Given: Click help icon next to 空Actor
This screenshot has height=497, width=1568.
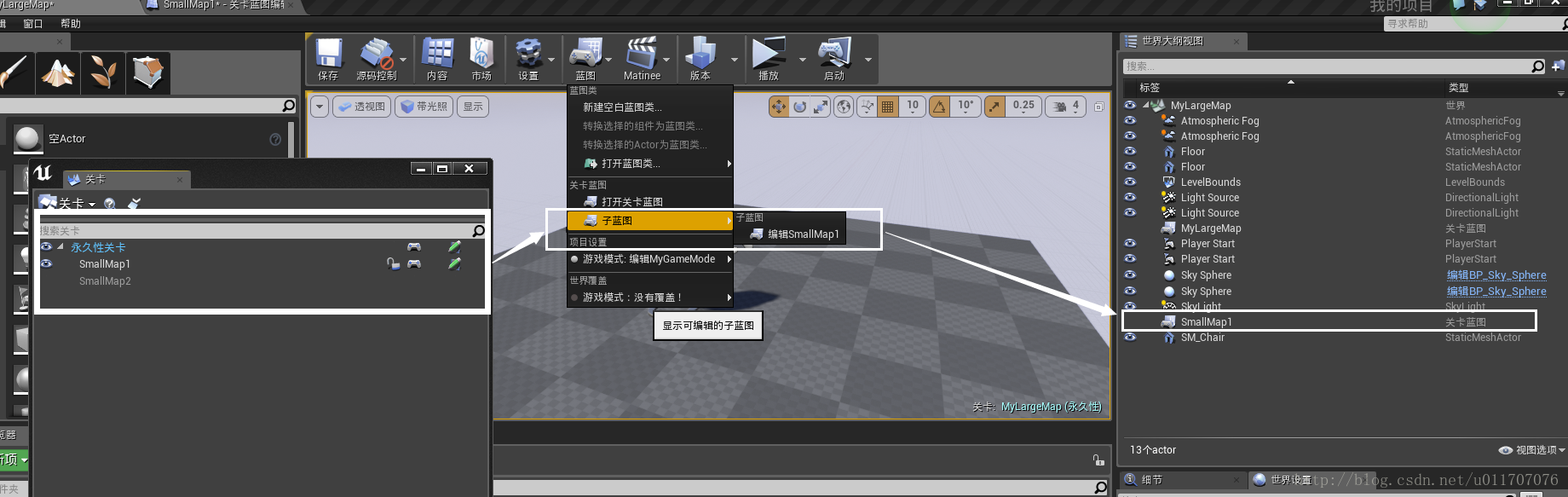Looking at the screenshot, I should 275,139.
